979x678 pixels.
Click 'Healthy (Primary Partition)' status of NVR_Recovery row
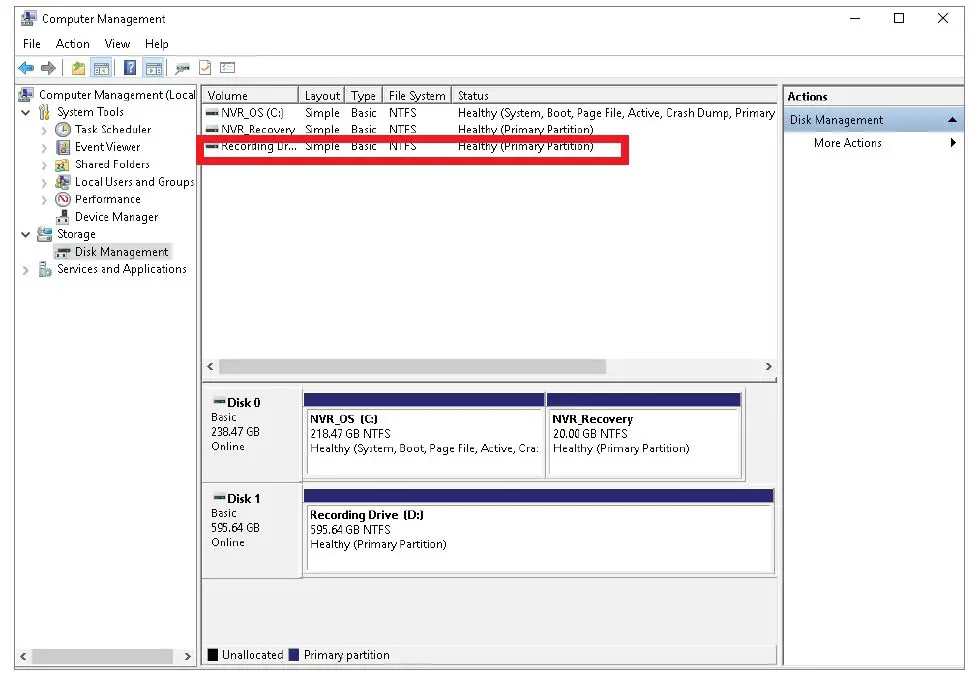(x=525, y=129)
